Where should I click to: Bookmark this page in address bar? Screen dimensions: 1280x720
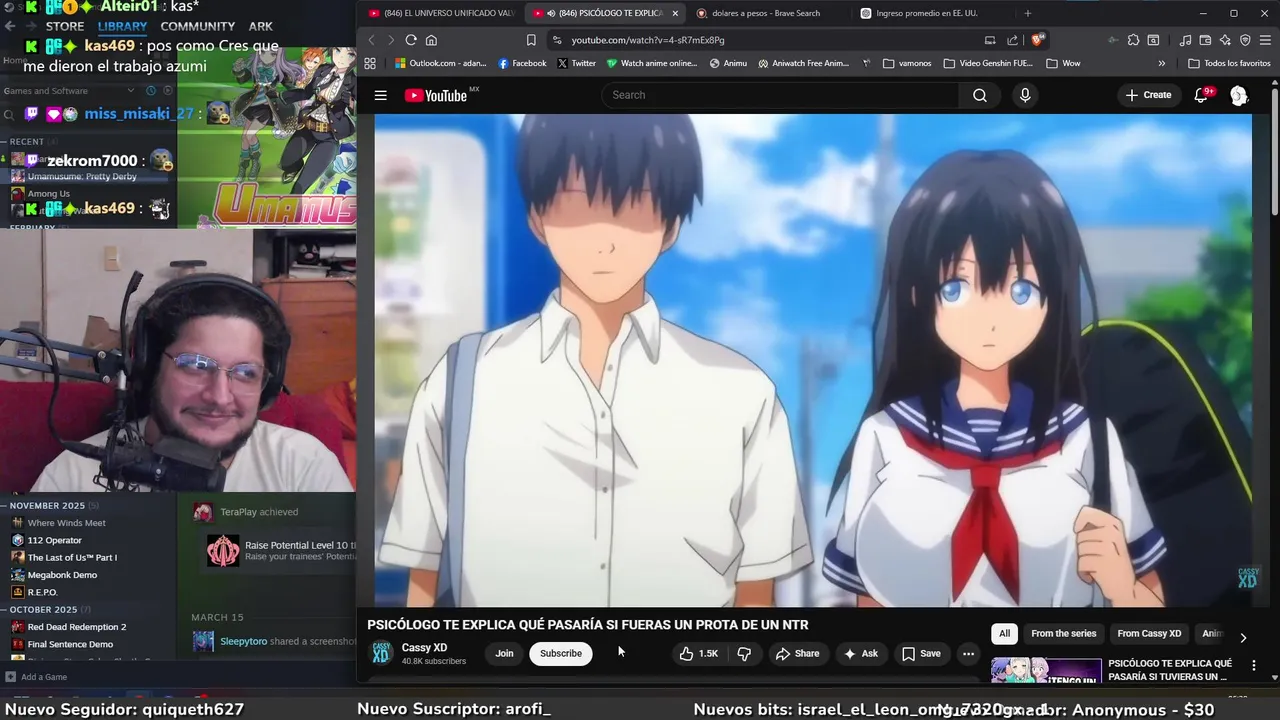click(x=531, y=40)
